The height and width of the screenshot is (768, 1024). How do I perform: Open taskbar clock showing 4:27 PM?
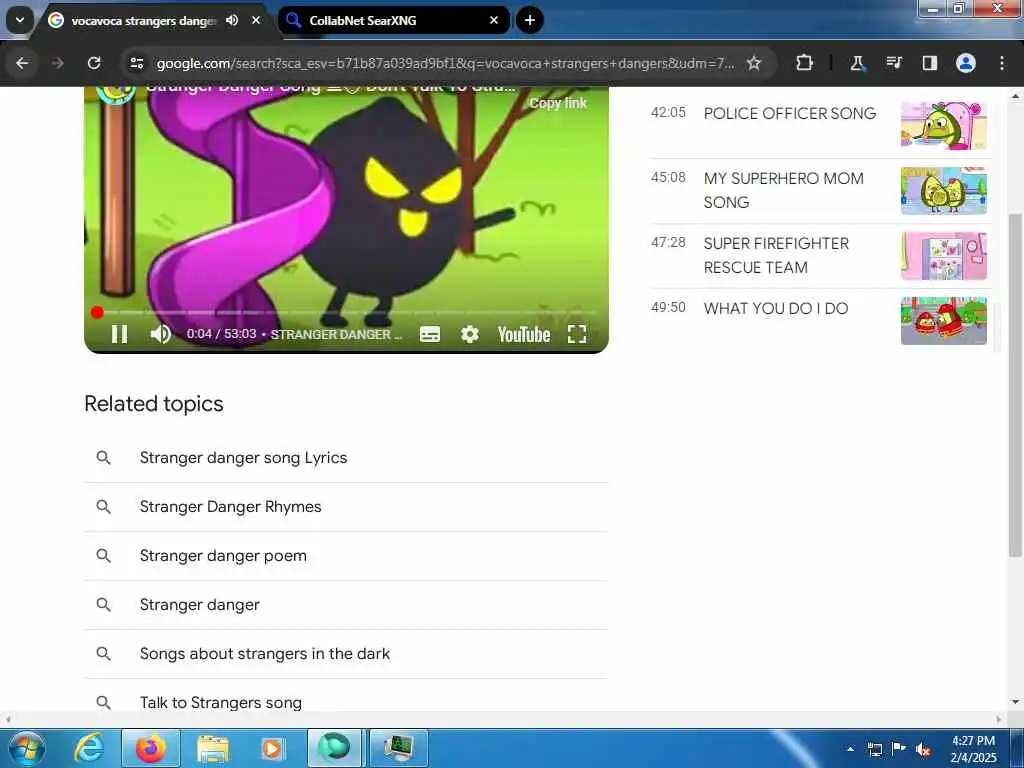click(x=973, y=749)
